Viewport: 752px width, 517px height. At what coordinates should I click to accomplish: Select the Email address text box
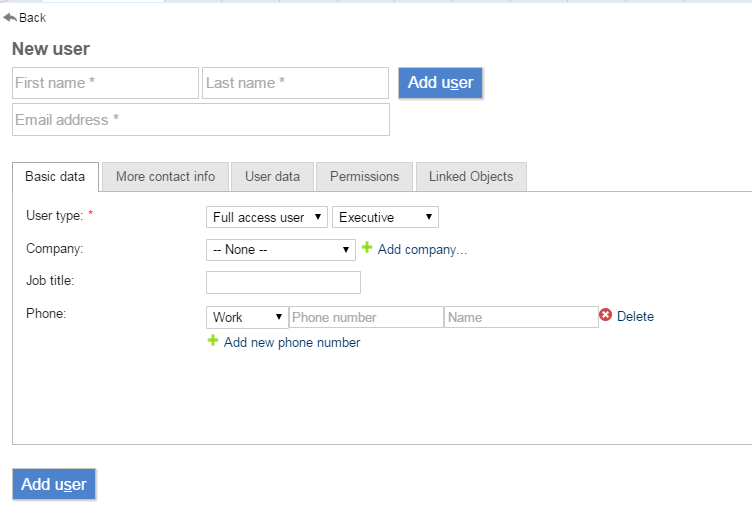pyautogui.click(x=201, y=120)
